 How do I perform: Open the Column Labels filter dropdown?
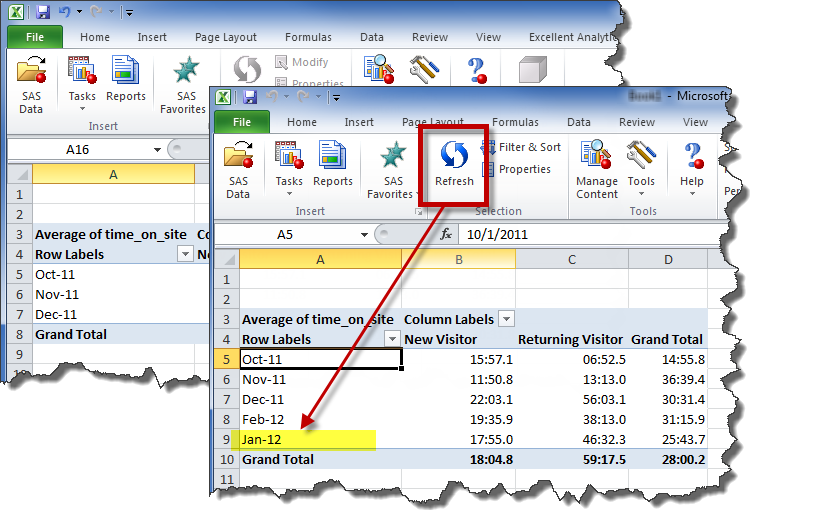[x=506, y=319]
